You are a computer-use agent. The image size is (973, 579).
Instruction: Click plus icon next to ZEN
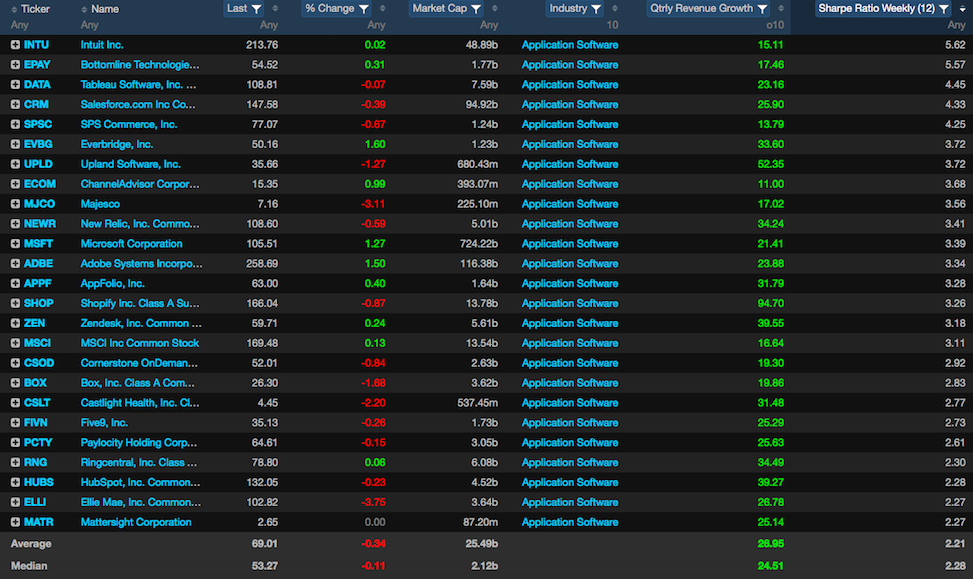coord(15,323)
